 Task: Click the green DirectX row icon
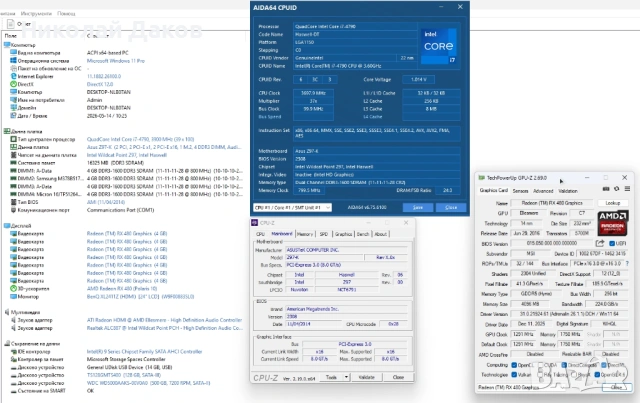(13, 84)
